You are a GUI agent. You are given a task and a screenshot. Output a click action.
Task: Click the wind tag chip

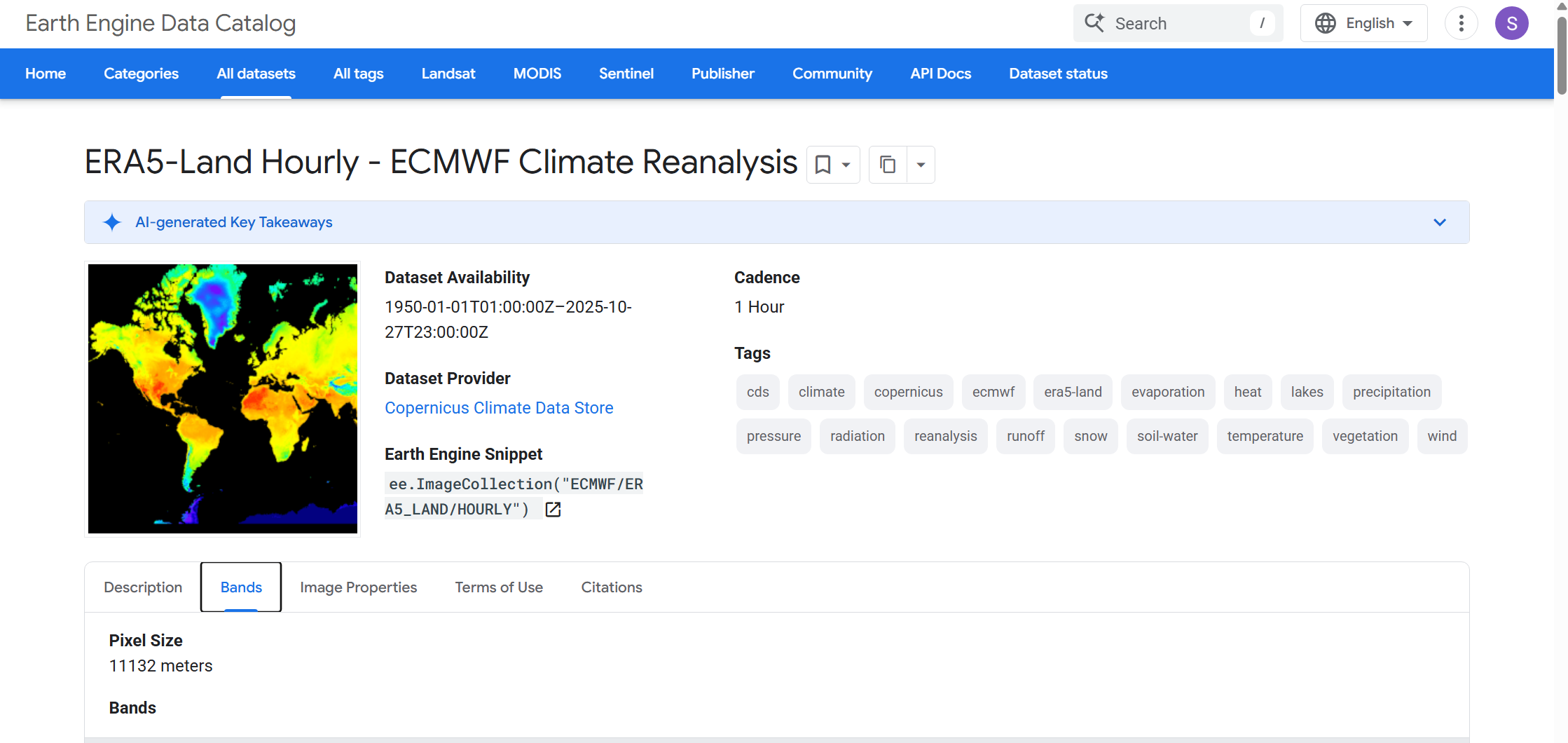pyautogui.click(x=1442, y=437)
